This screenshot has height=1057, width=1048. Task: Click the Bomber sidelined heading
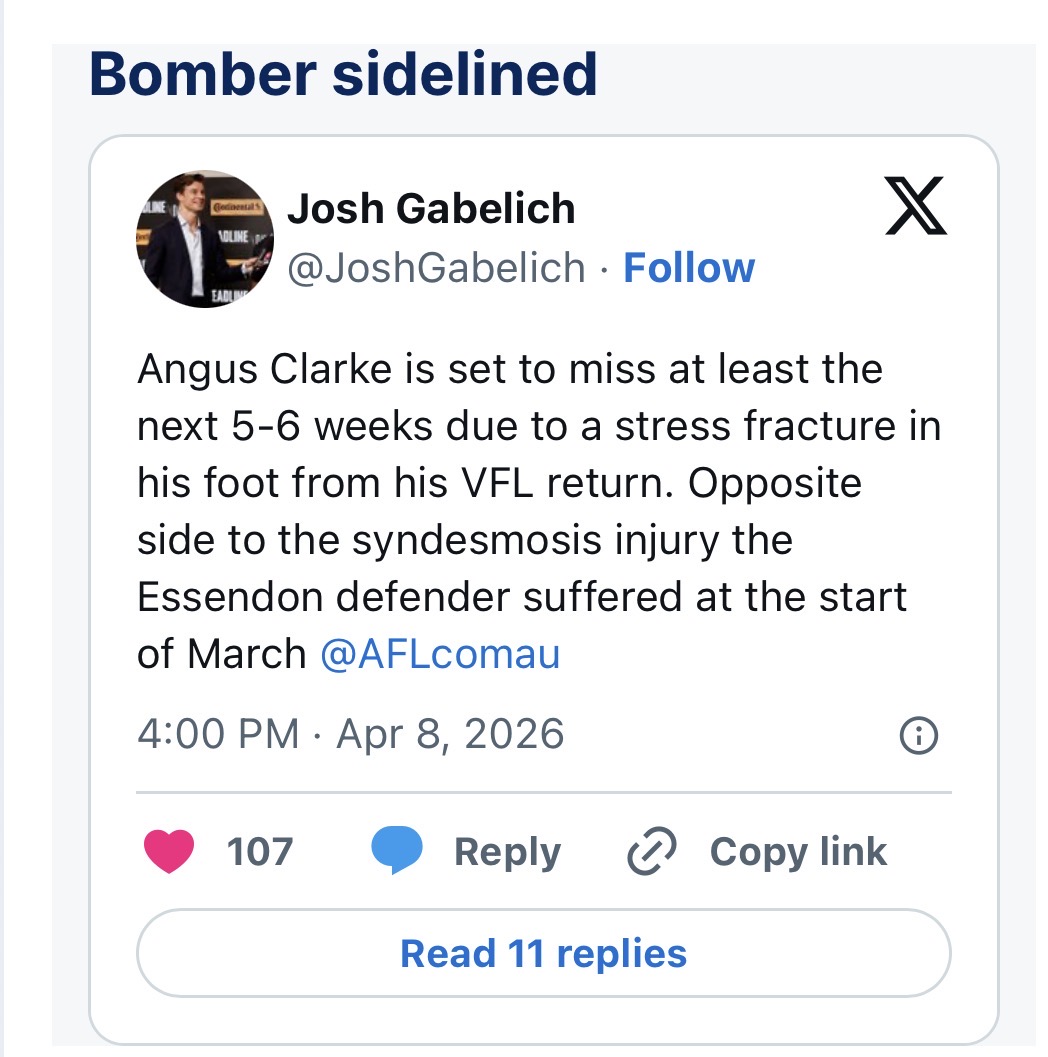coord(343,74)
